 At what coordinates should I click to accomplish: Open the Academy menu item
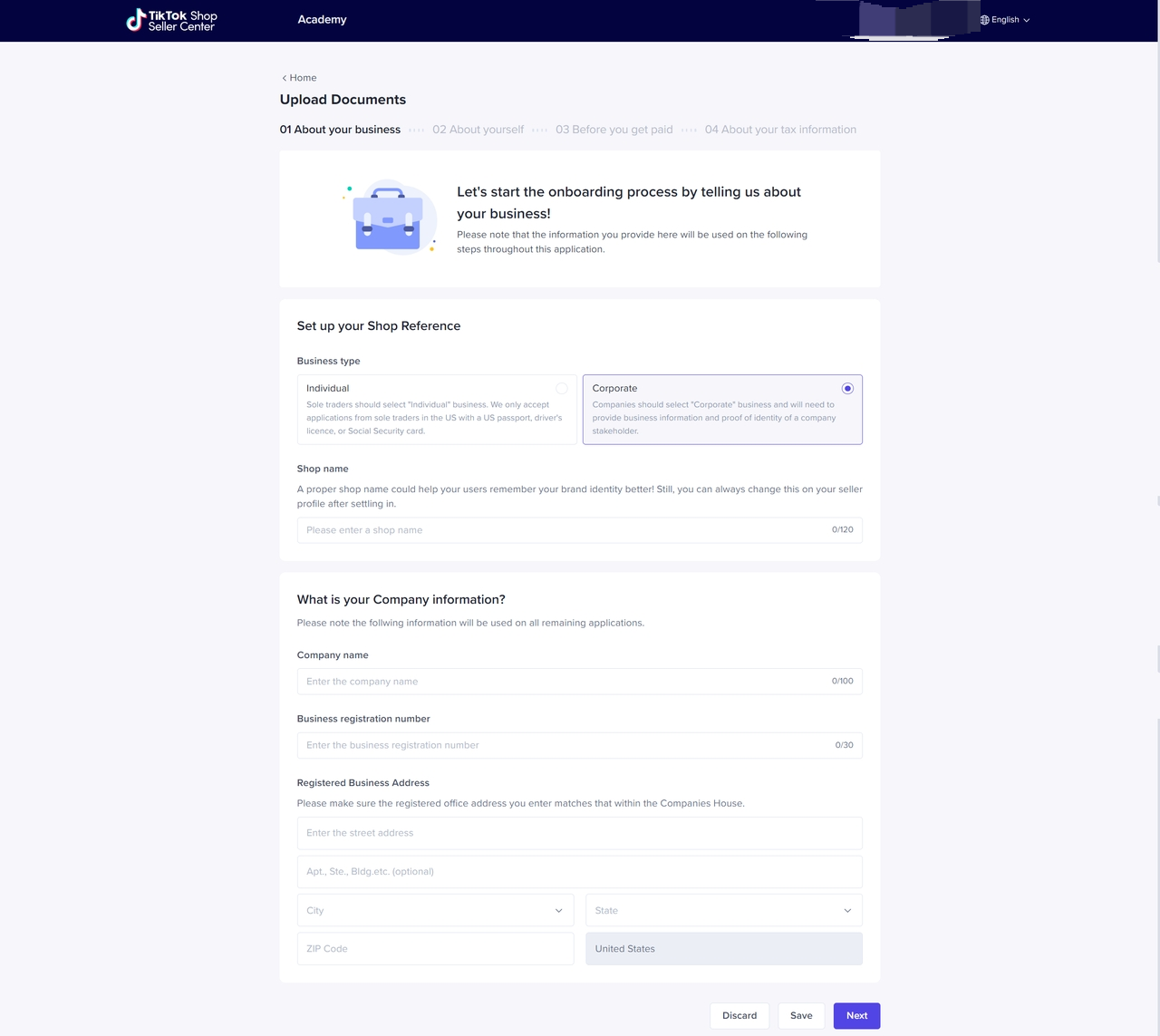point(322,20)
